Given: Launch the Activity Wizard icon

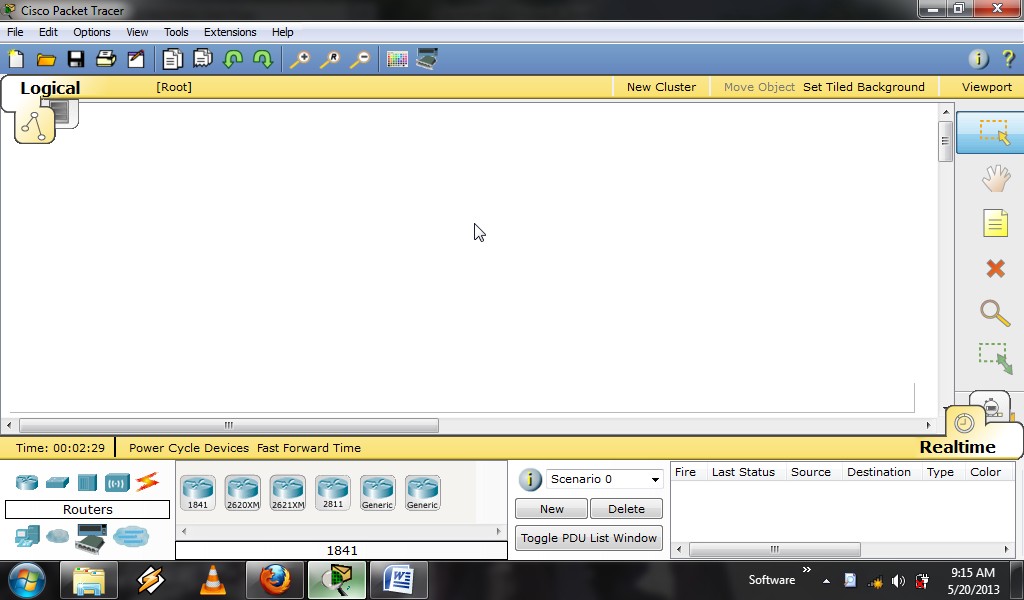Looking at the screenshot, I should pos(136,59).
